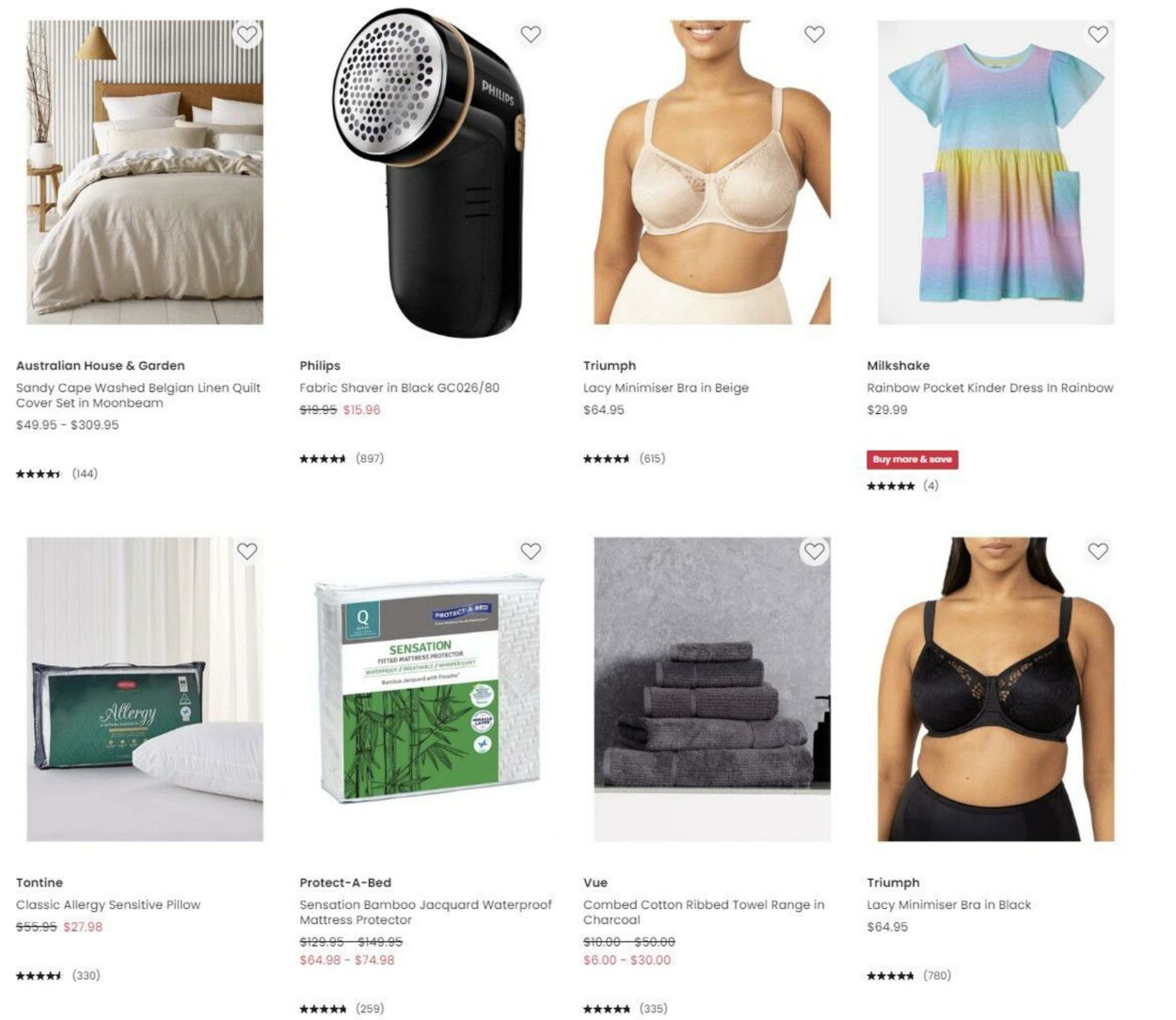The height and width of the screenshot is (1020, 1176).
Task: Heart the Lacy Minimiser Bra in Black
Action: pyautogui.click(x=1098, y=551)
